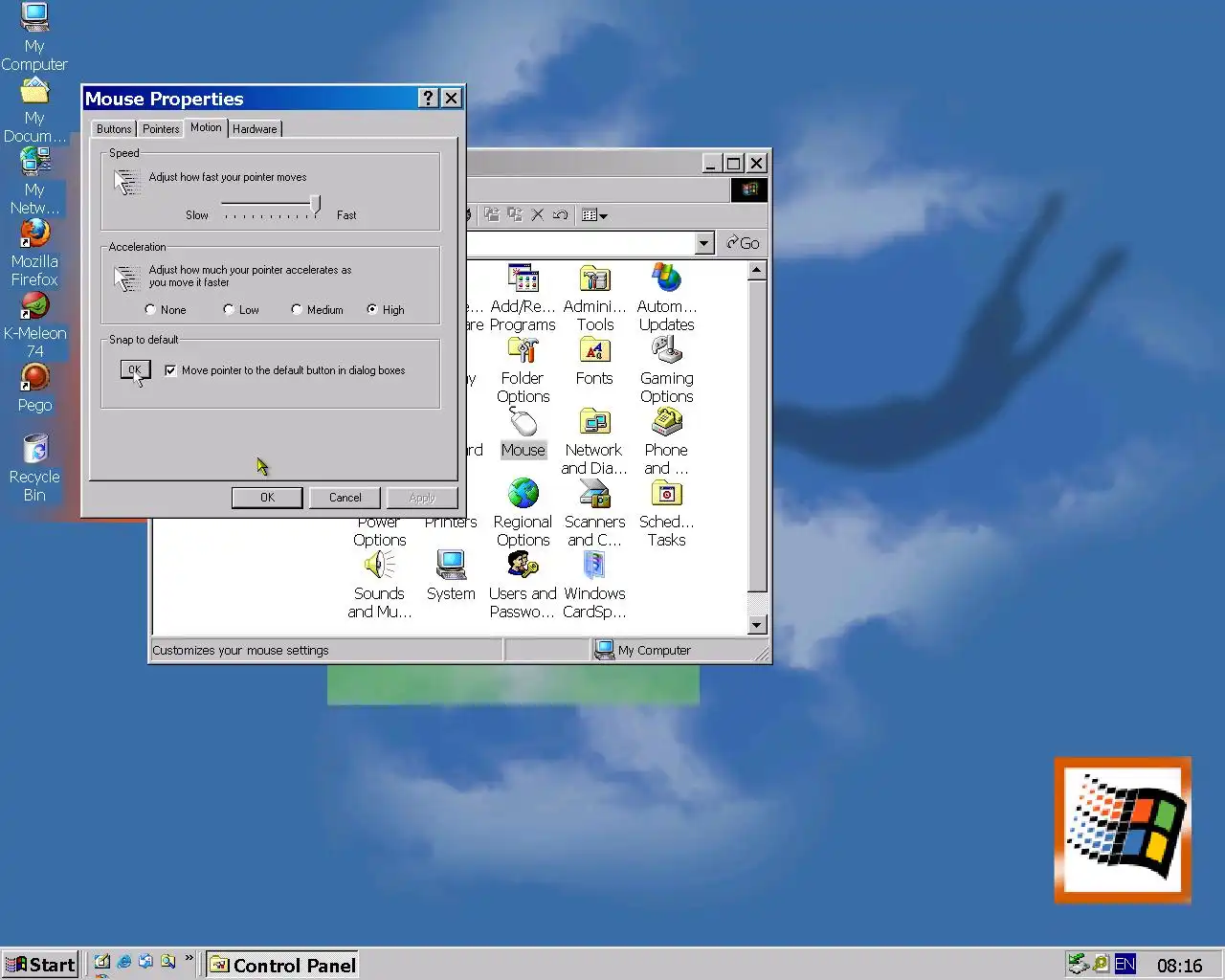The image size is (1225, 980).
Task: Click the taskbar clock showing 08:16
Action: pyautogui.click(x=1179, y=966)
